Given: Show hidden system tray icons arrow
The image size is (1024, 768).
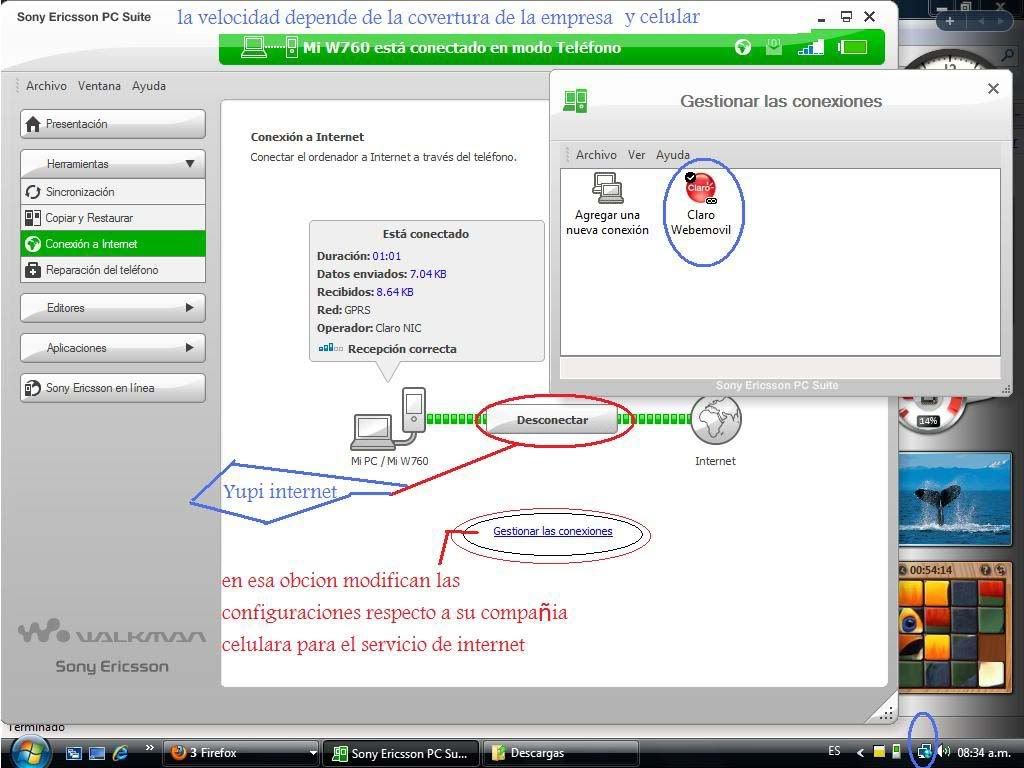Looking at the screenshot, I should pos(860,753).
